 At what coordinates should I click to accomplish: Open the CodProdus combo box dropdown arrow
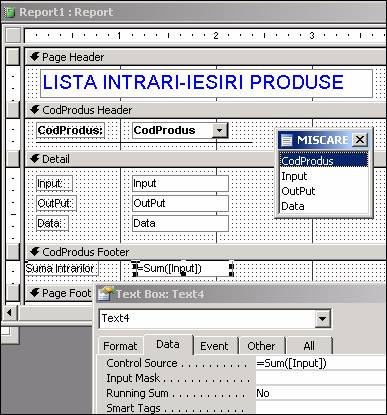pos(219,130)
